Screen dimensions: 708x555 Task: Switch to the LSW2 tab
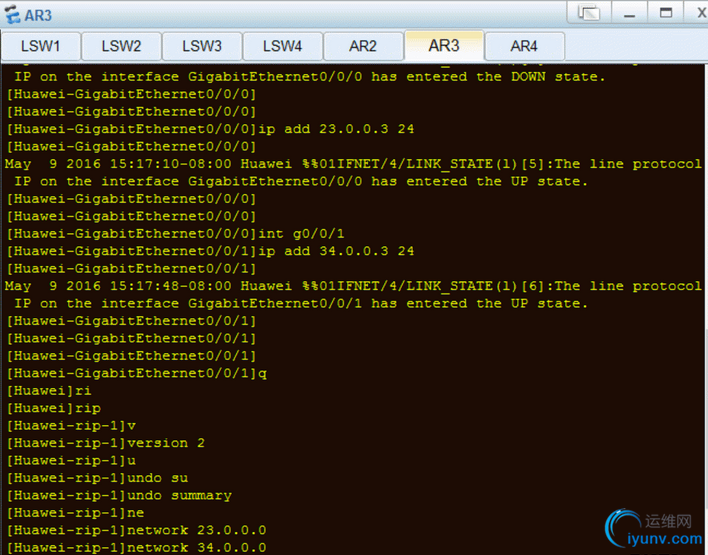pyautogui.click(x=121, y=46)
